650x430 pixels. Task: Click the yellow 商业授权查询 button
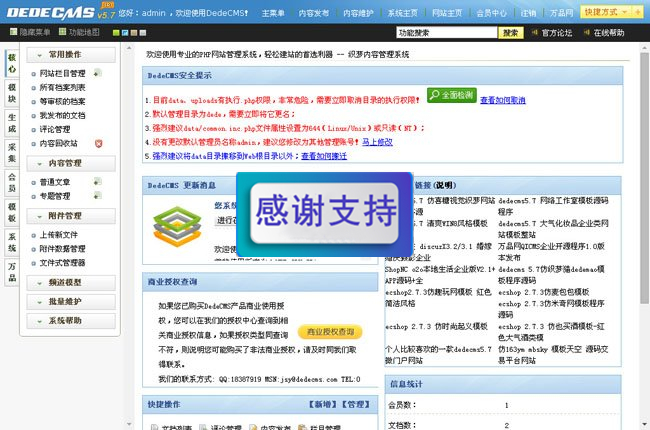tap(330, 332)
